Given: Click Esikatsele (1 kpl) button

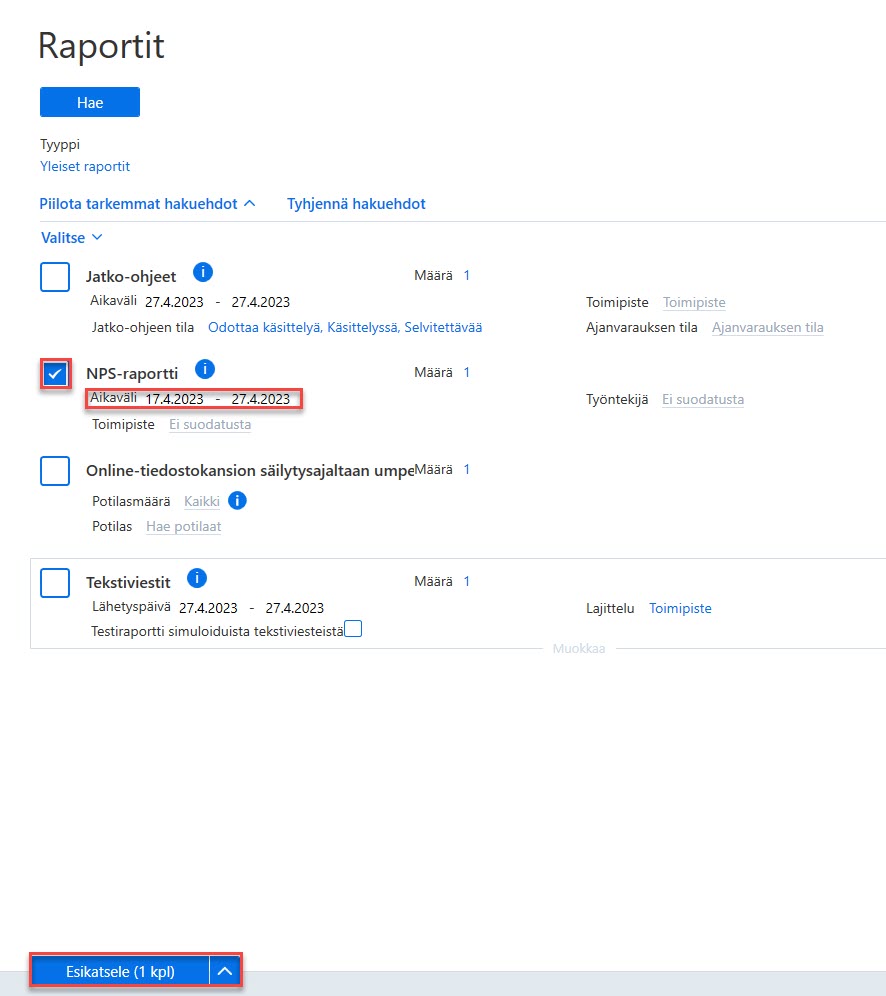Looking at the screenshot, I should pos(120,971).
